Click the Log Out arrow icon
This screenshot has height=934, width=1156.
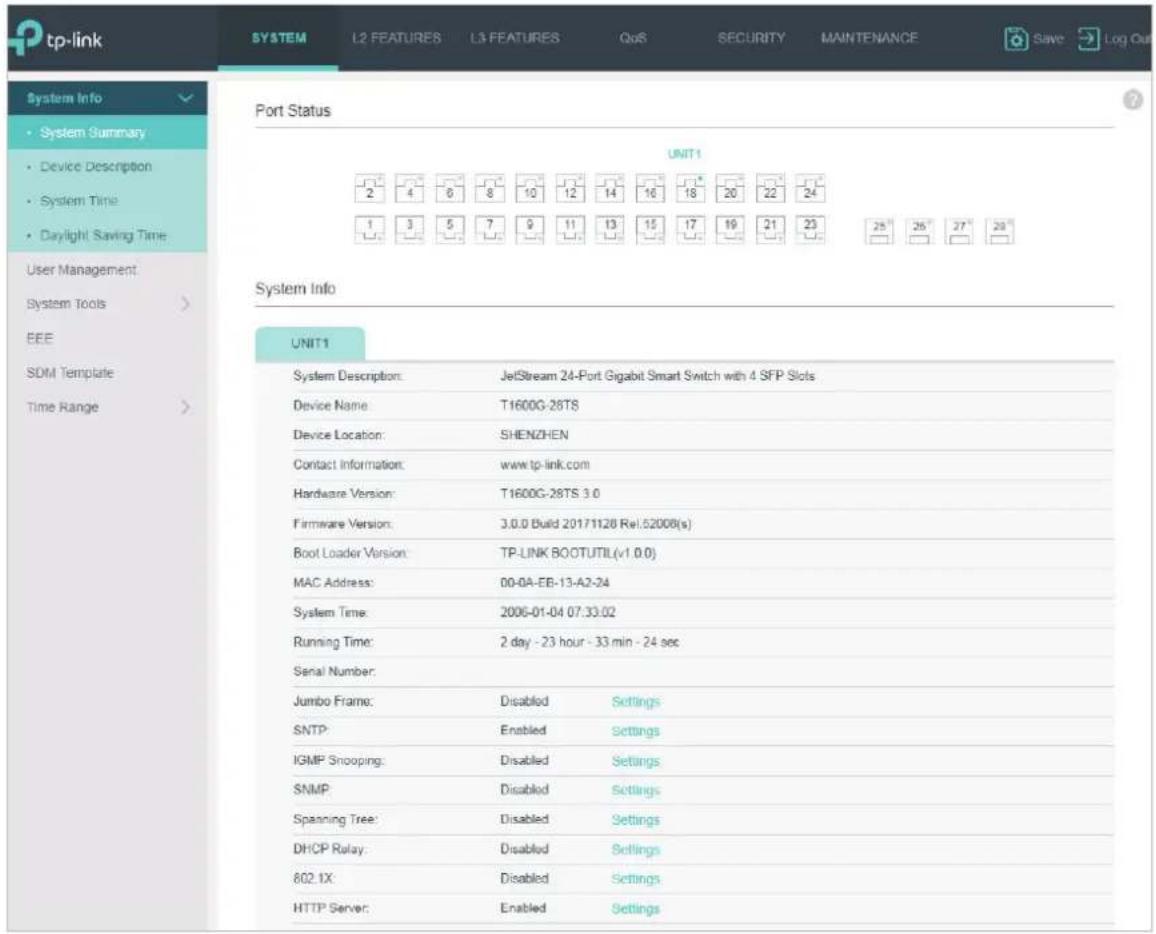1089,38
